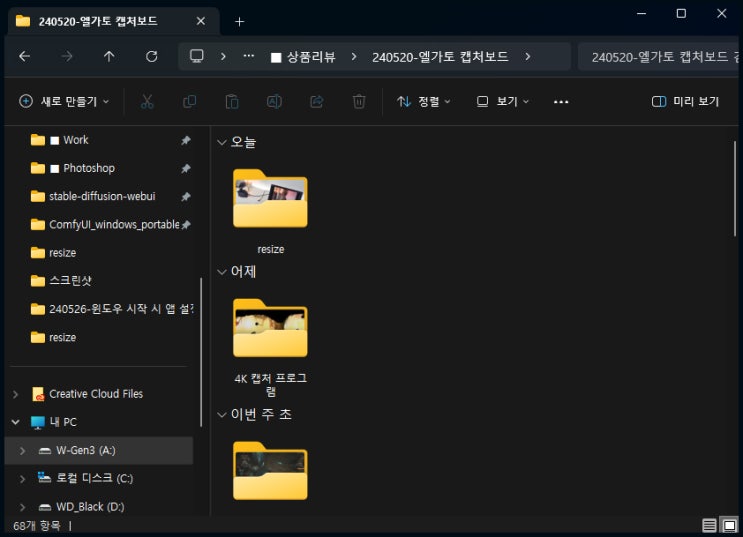Refresh the current folder view
This screenshot has height=537, width=743.
(152, 57)
